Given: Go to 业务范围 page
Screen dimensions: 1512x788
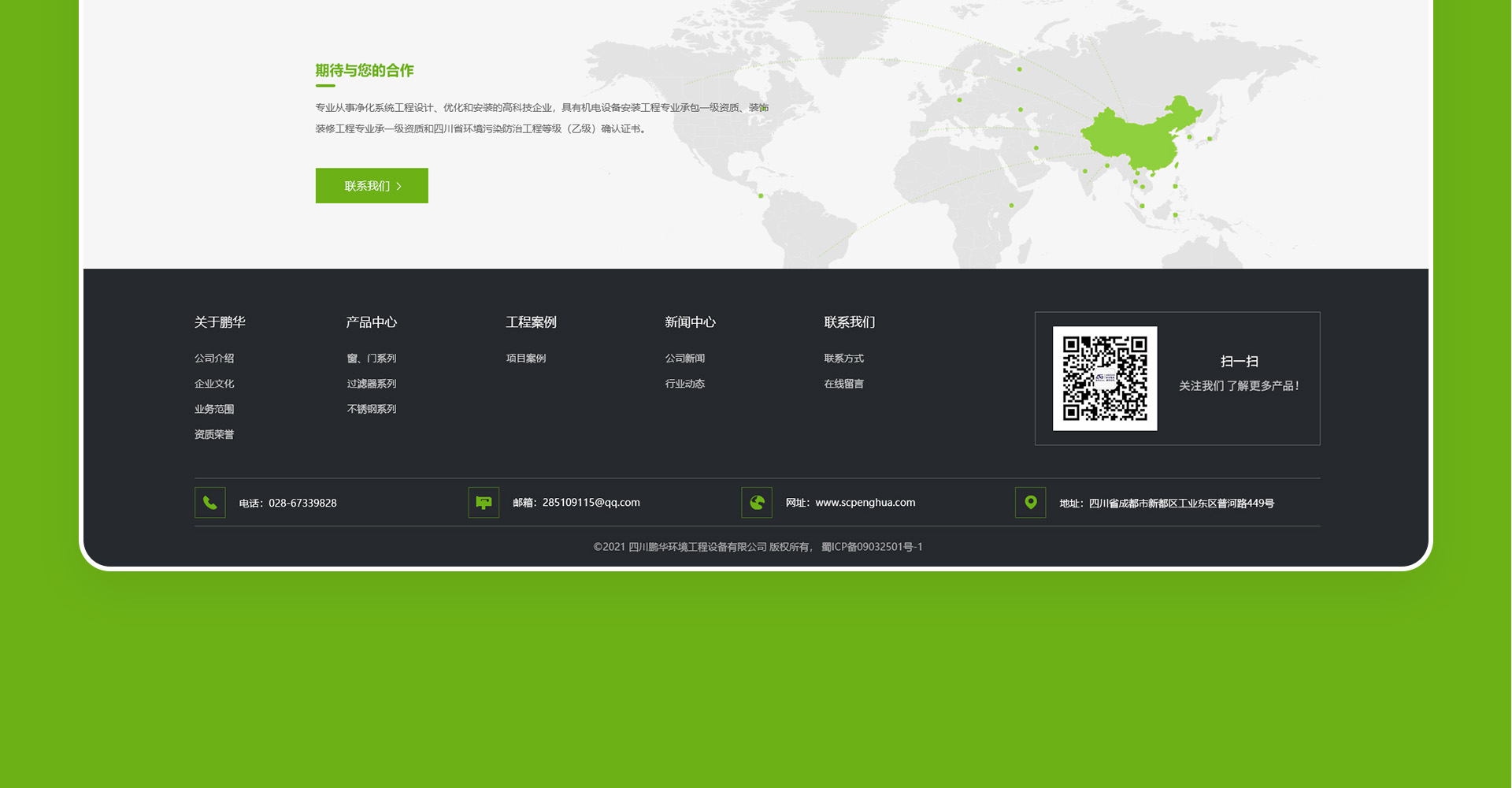Looking at the screenshot, I should (214, 409).
